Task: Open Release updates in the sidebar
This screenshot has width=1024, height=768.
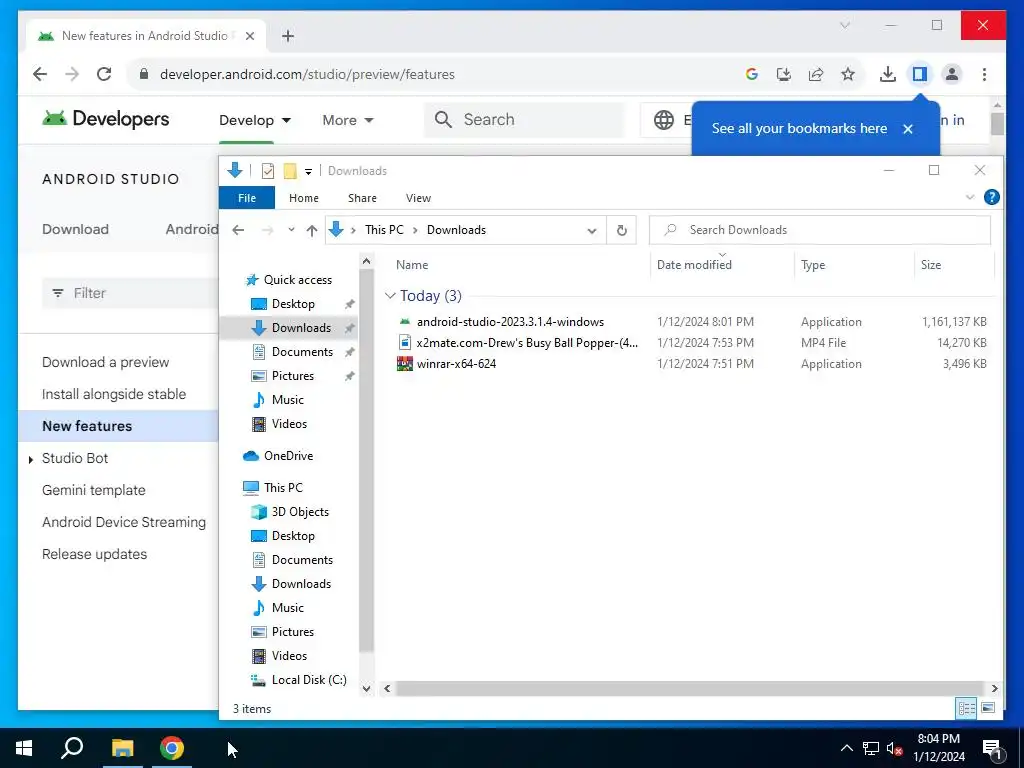Action: tap(94, 554)
